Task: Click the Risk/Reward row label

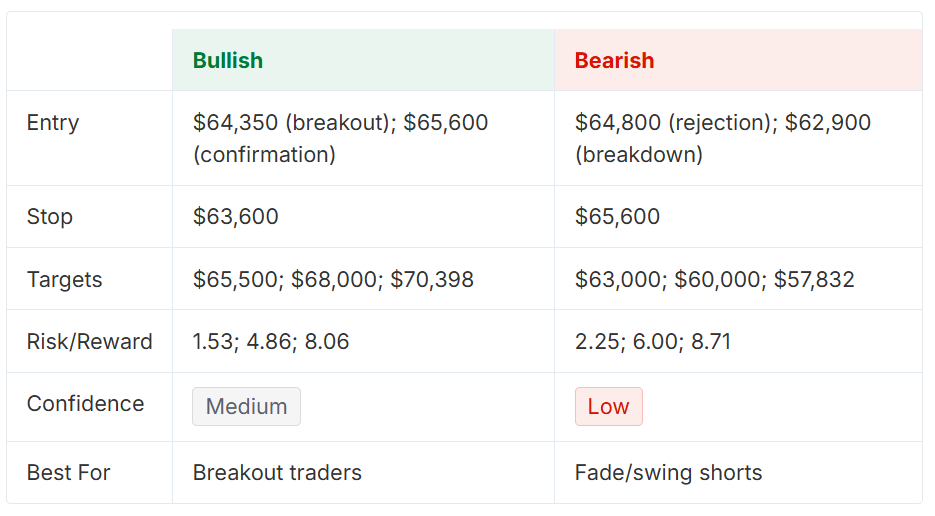Action: pos(89,341)
